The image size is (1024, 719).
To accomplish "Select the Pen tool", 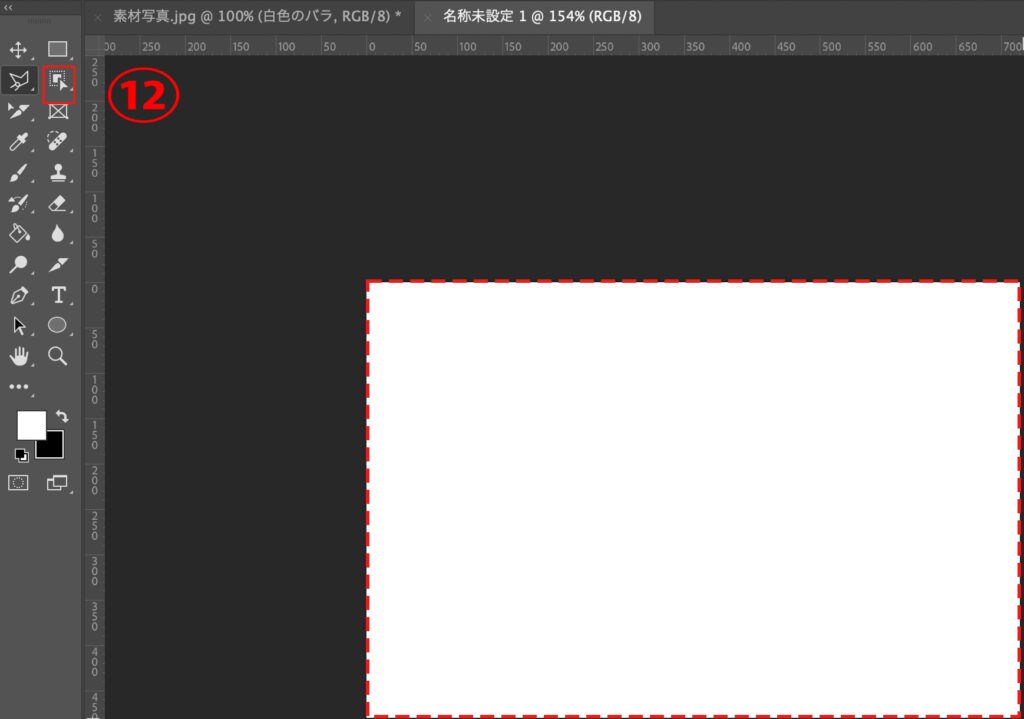I will click(x=18, y=295).
